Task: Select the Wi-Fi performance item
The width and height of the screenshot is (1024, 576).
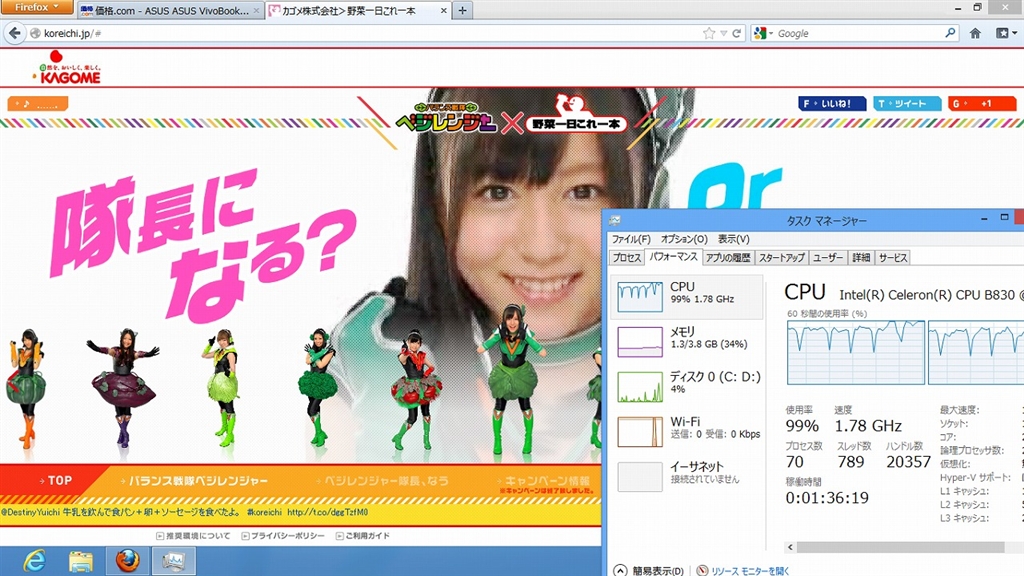Action: pyautogui.click(x=687, y=432)
